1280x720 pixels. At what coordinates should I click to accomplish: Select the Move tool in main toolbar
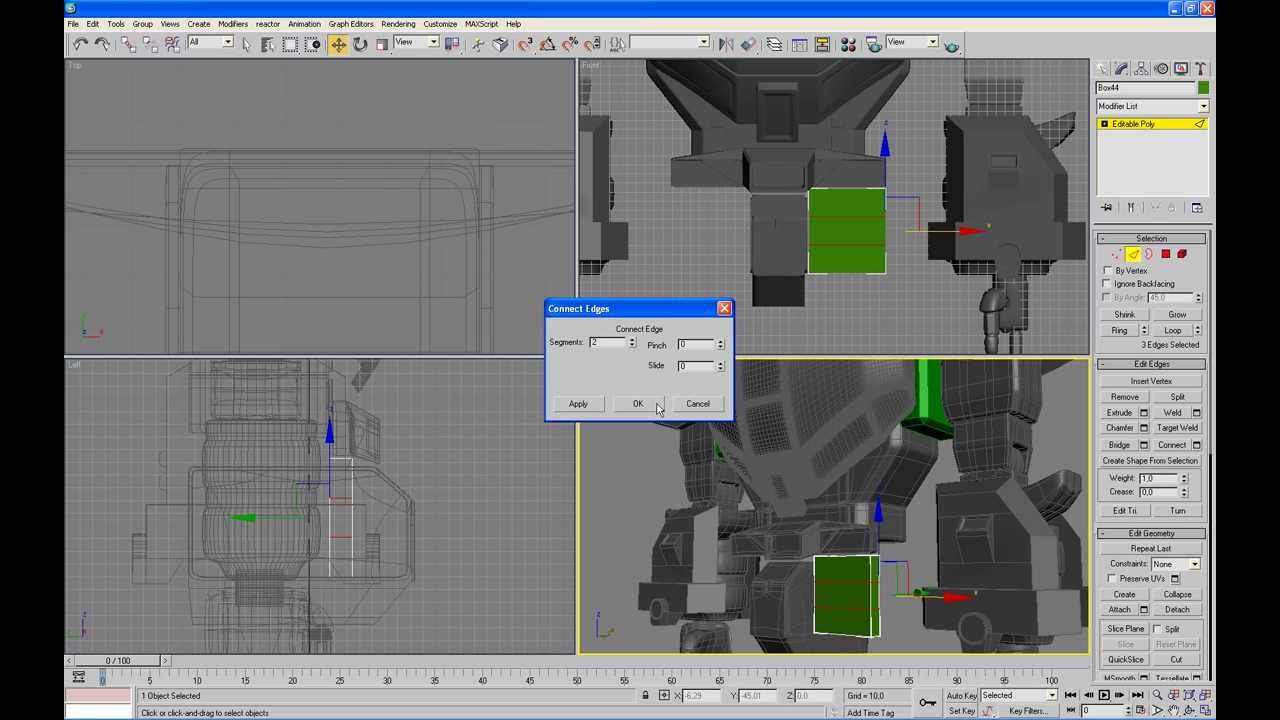[x=338, y=44]
